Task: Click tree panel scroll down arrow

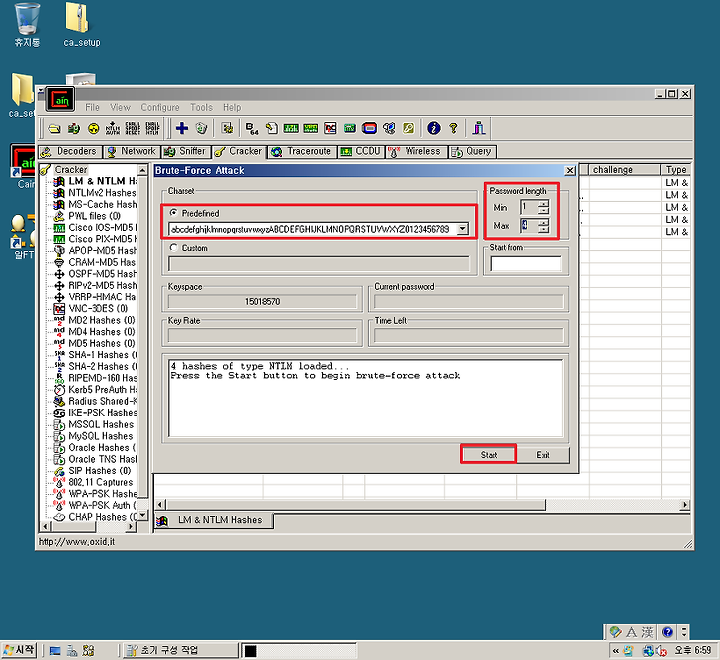Action: click(143, 515)
